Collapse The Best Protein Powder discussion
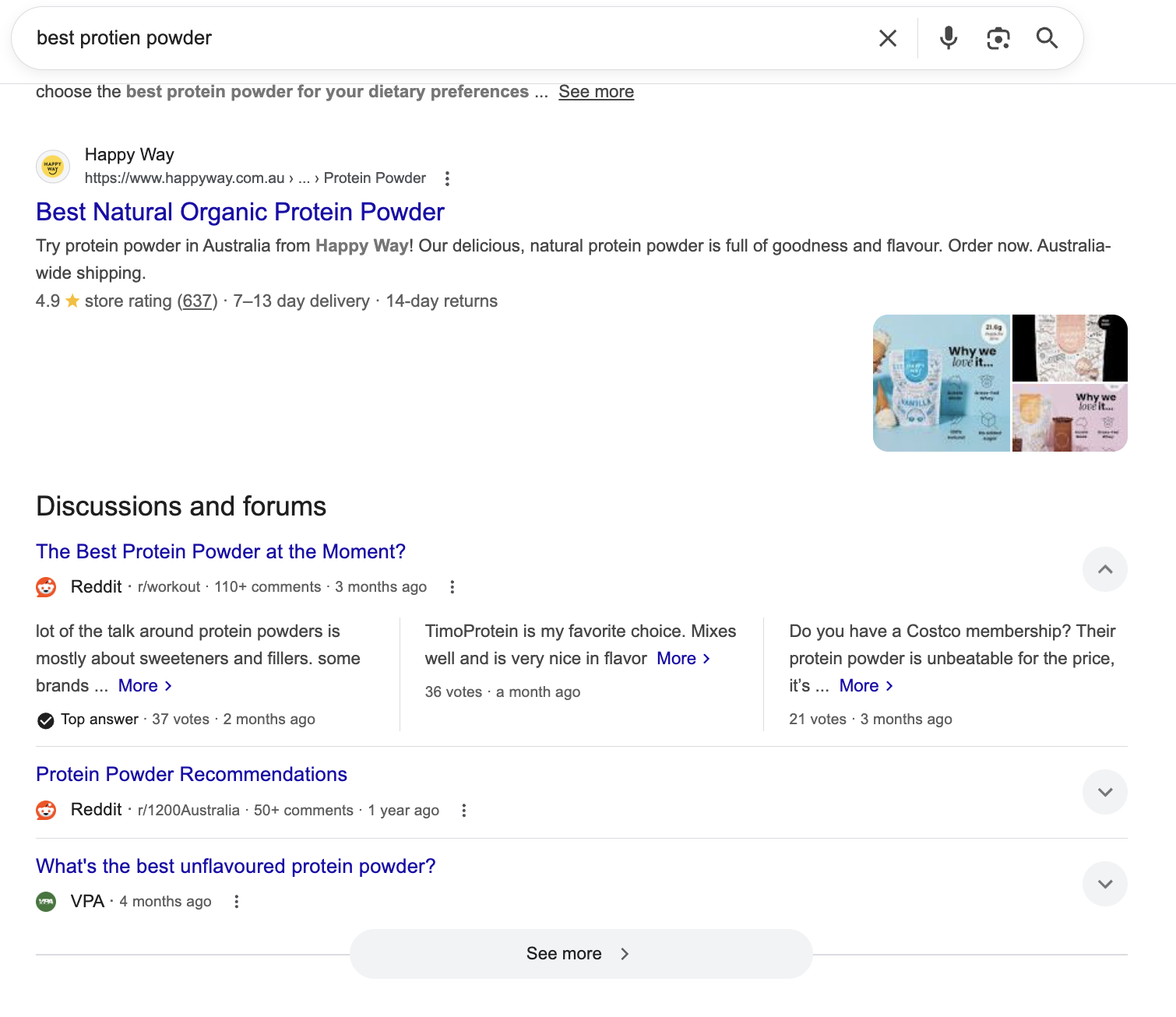Image resolution: width=1176 pixels, height=1017 pixels. pos(1104,569)
